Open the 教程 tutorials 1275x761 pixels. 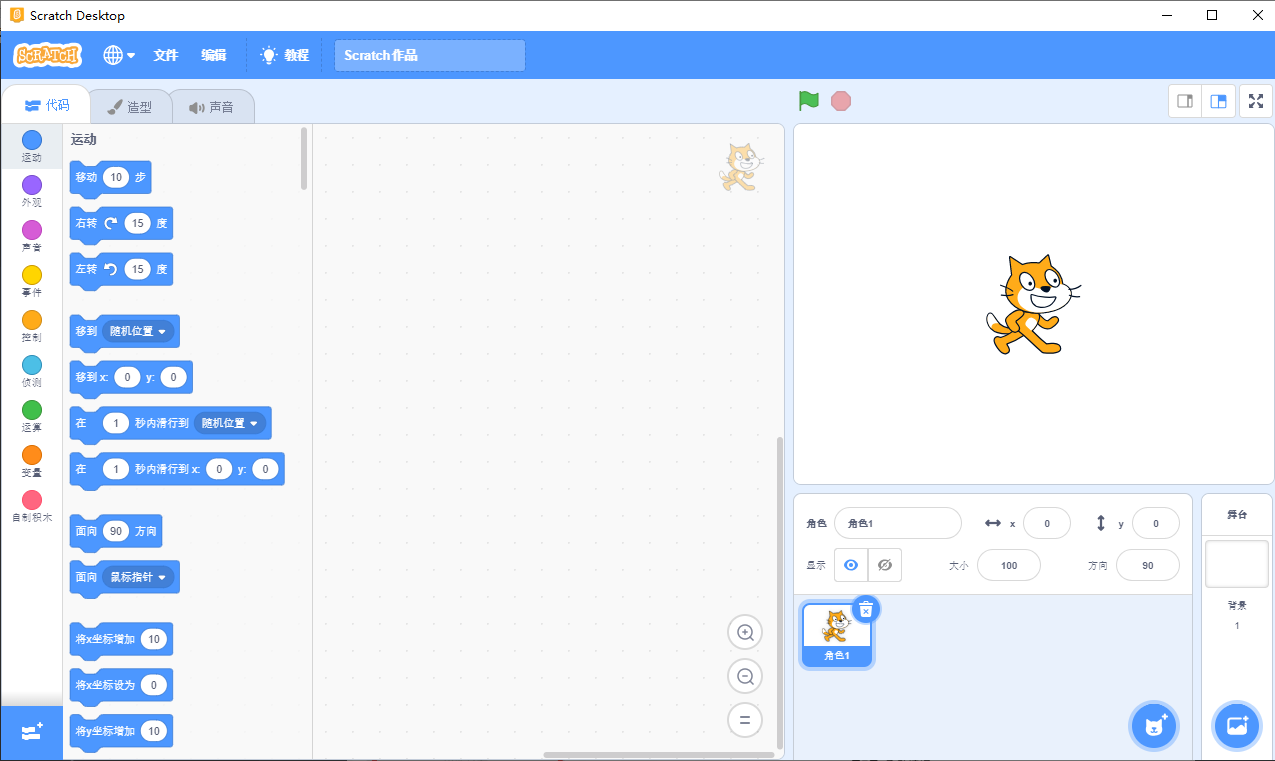285,55
